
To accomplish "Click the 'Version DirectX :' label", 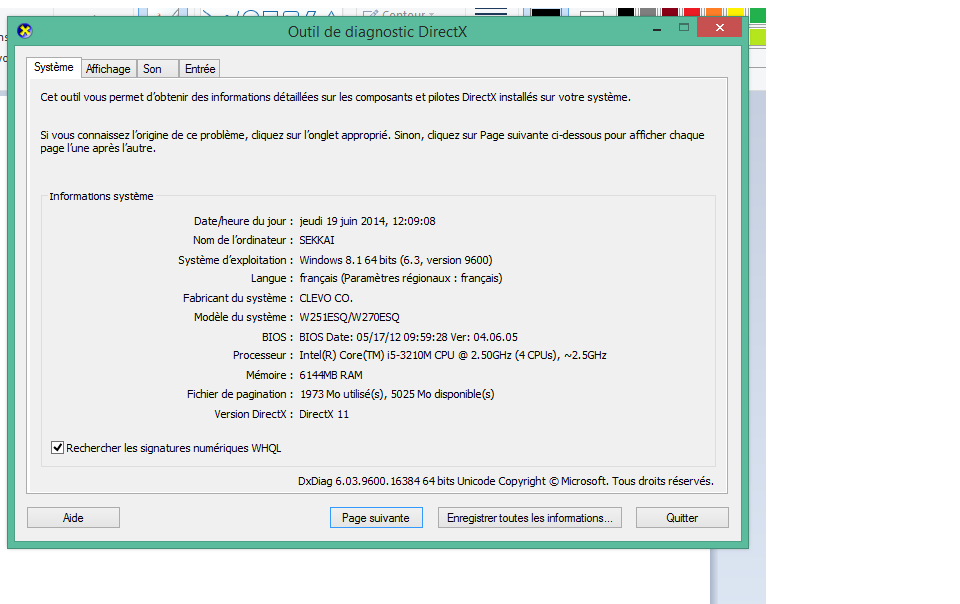I will (254, 414).
